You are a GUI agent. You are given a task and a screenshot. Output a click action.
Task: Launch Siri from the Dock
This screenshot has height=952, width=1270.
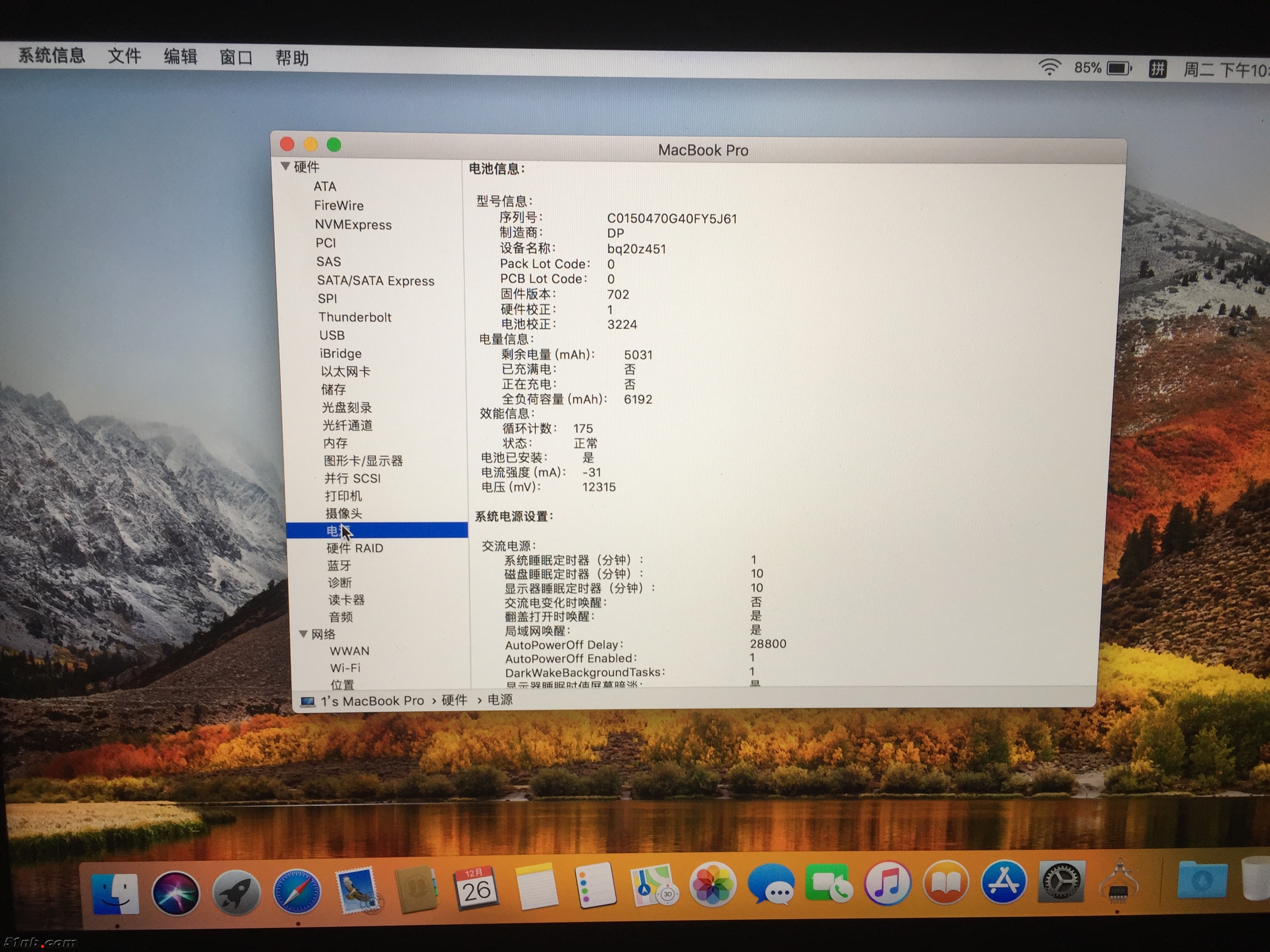[x=176, y=893]
